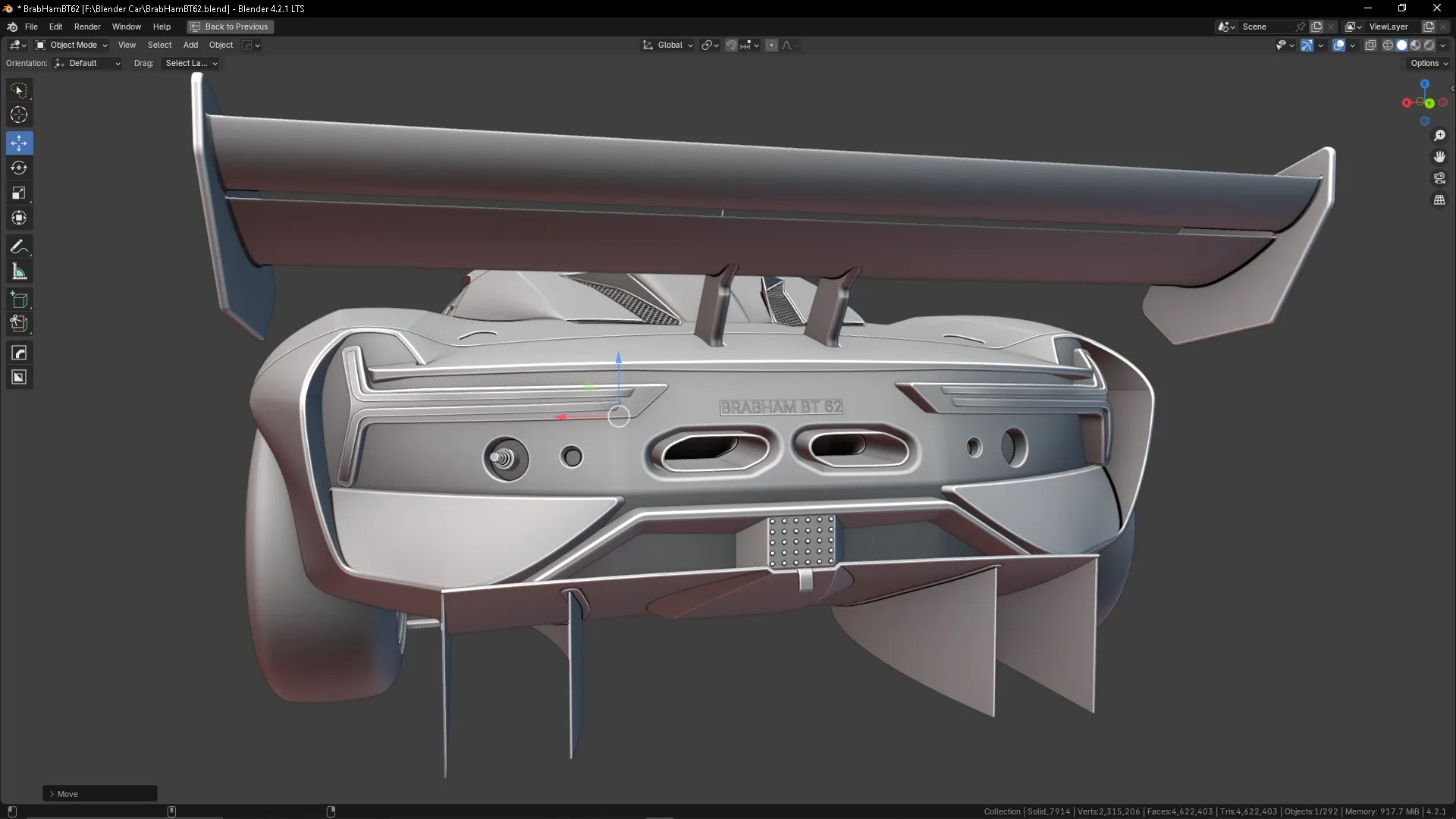Open the pivot point dropdown

click(710, 45)
